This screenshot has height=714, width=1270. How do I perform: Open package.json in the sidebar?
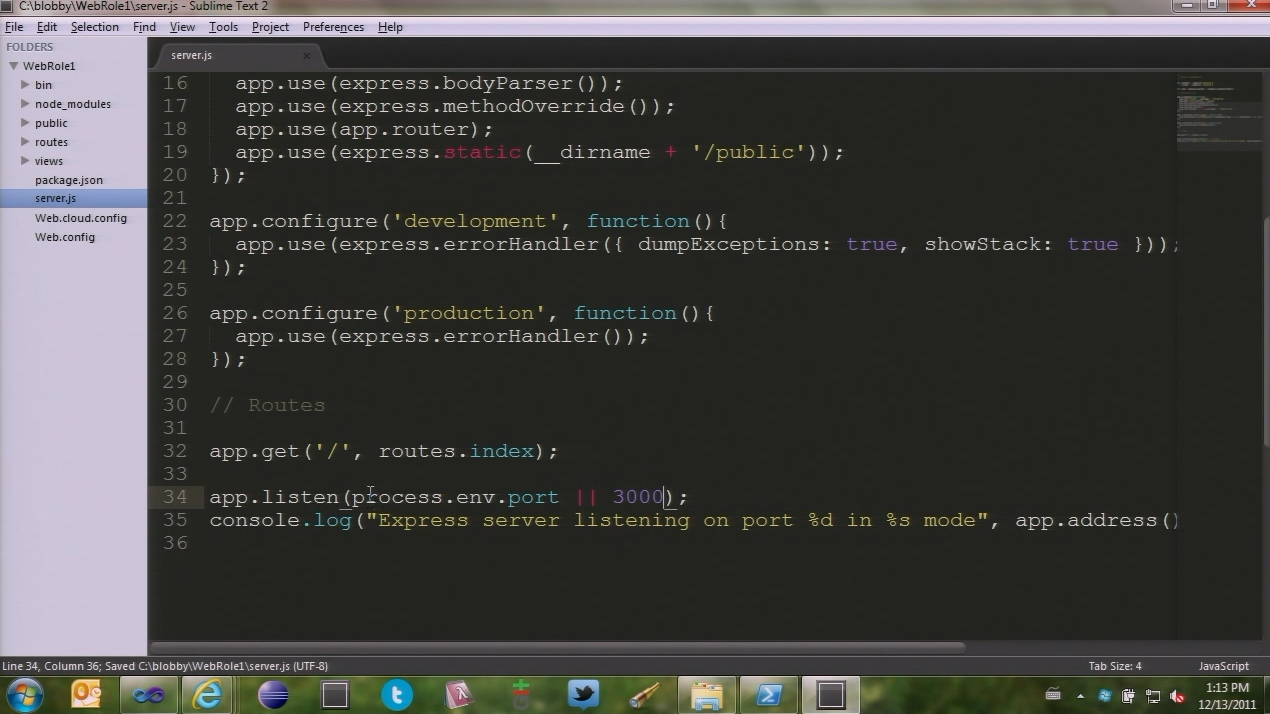(69, 180)
